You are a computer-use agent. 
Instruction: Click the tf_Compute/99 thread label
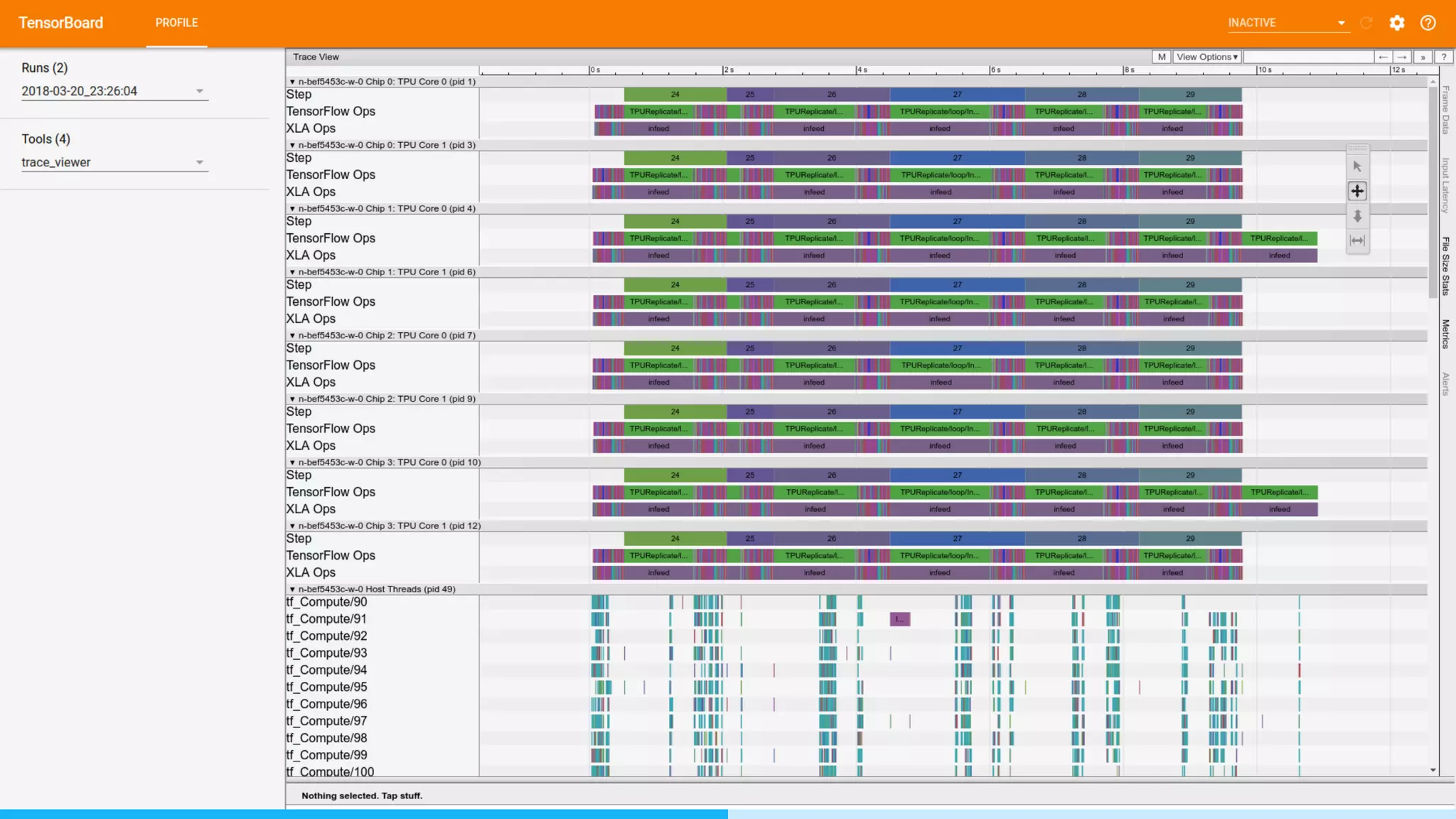tap(326, 755)
